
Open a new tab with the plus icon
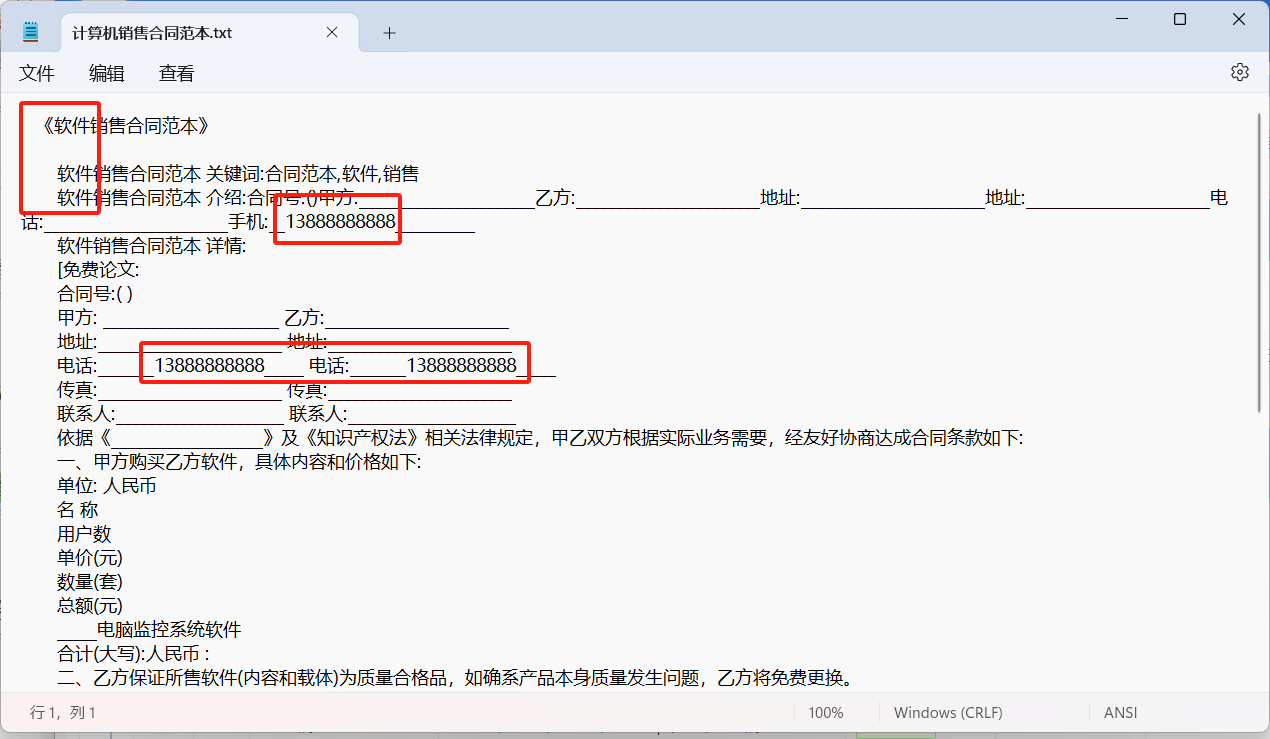pyautogui.click(x=389, y=32)
